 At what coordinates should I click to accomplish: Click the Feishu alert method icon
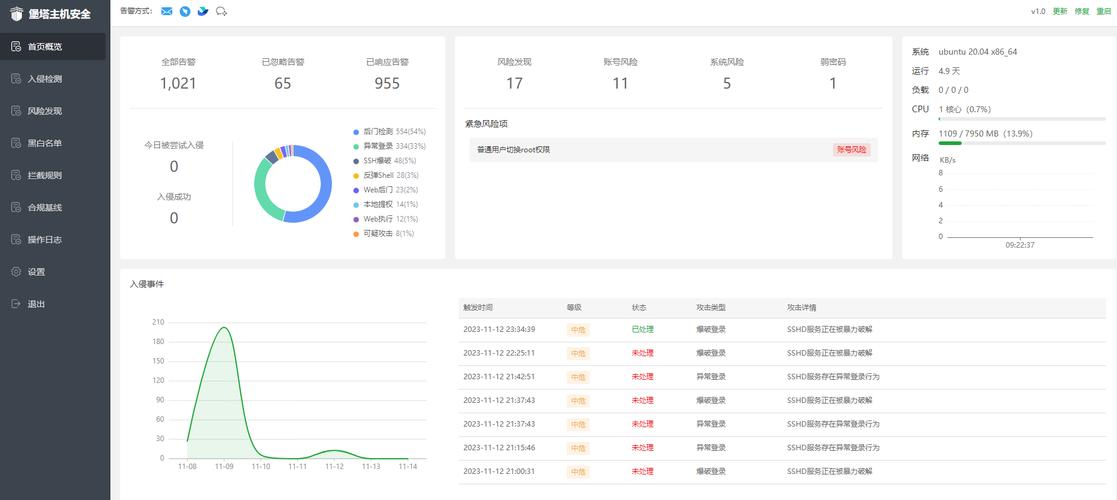pyautogui.click(x=203, y=11)
